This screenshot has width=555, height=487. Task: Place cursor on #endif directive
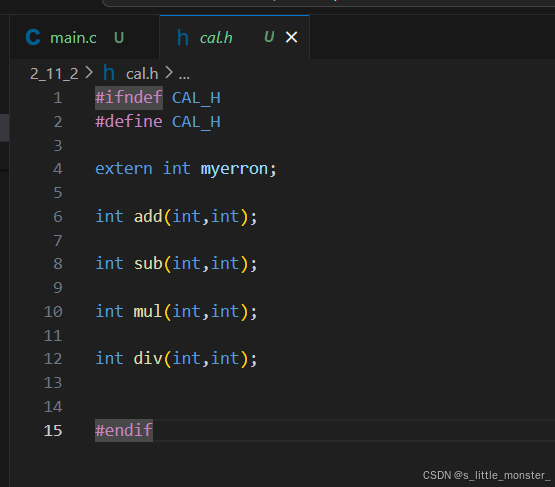(x=124, y=431)
